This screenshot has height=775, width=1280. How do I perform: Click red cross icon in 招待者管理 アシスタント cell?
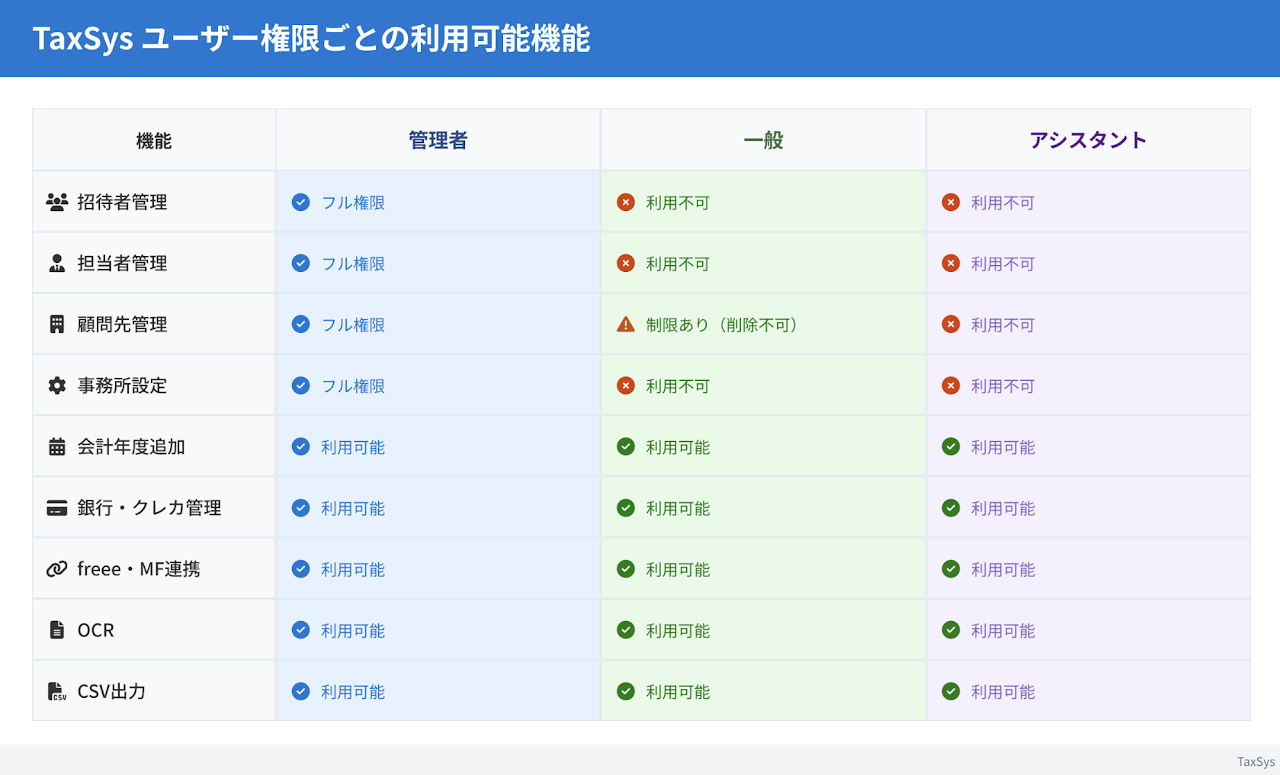(951, 202)
